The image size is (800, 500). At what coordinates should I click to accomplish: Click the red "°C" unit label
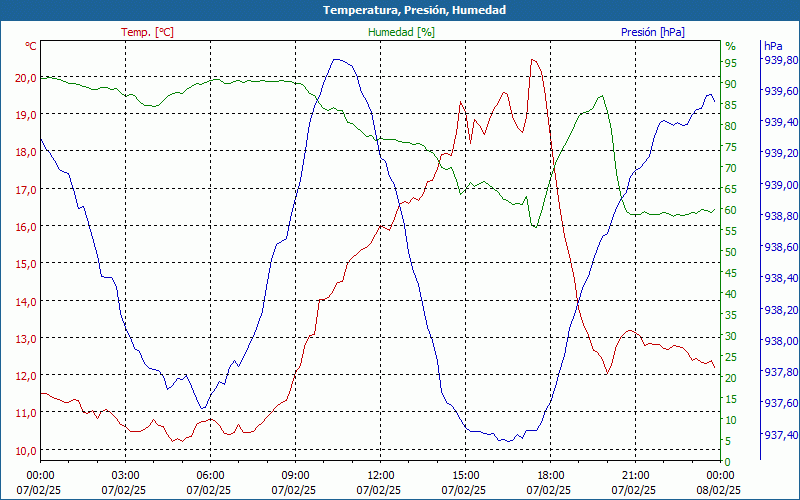point(31,46)
